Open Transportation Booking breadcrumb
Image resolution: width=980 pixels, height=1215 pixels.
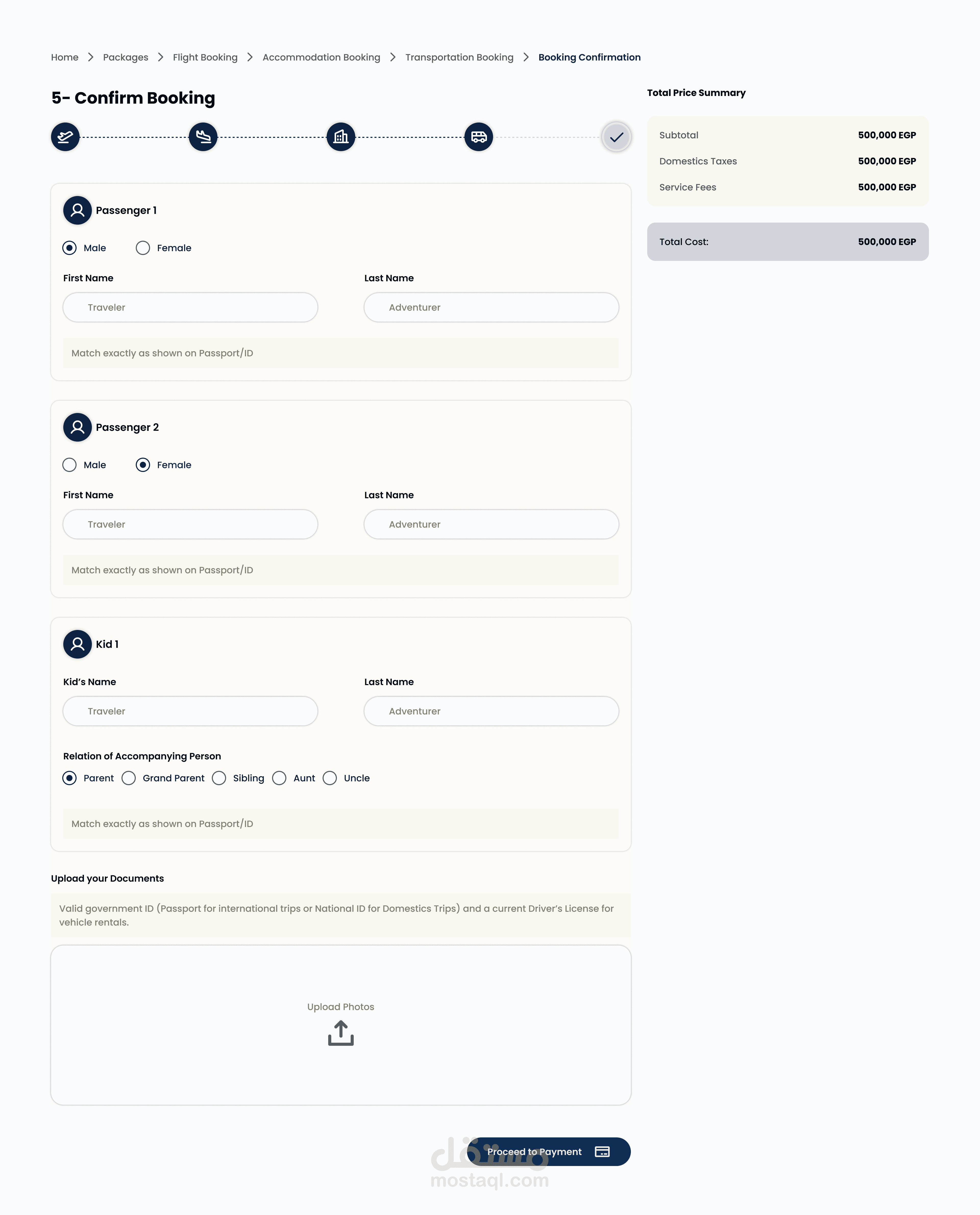click(459, 57)
